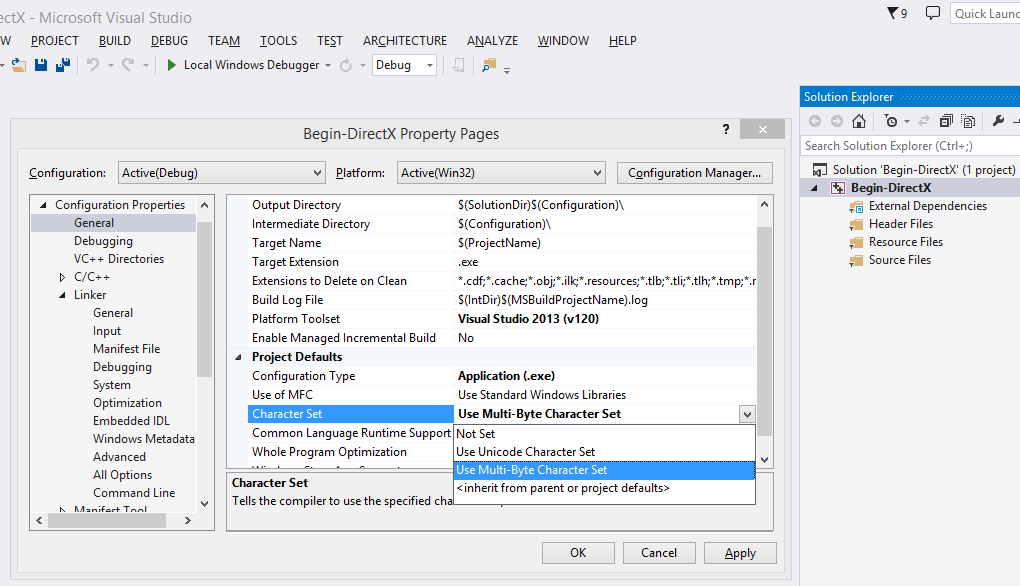Click the Header Files folder icon
The image size is (1020, 586).
point(856,225)
